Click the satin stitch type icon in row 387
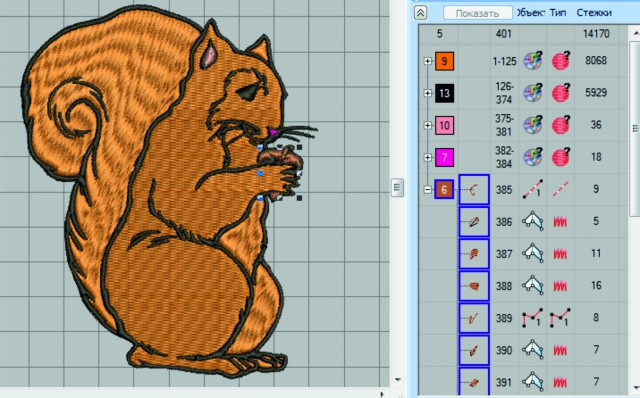This screenshot has height=398, width=640. 560,254
